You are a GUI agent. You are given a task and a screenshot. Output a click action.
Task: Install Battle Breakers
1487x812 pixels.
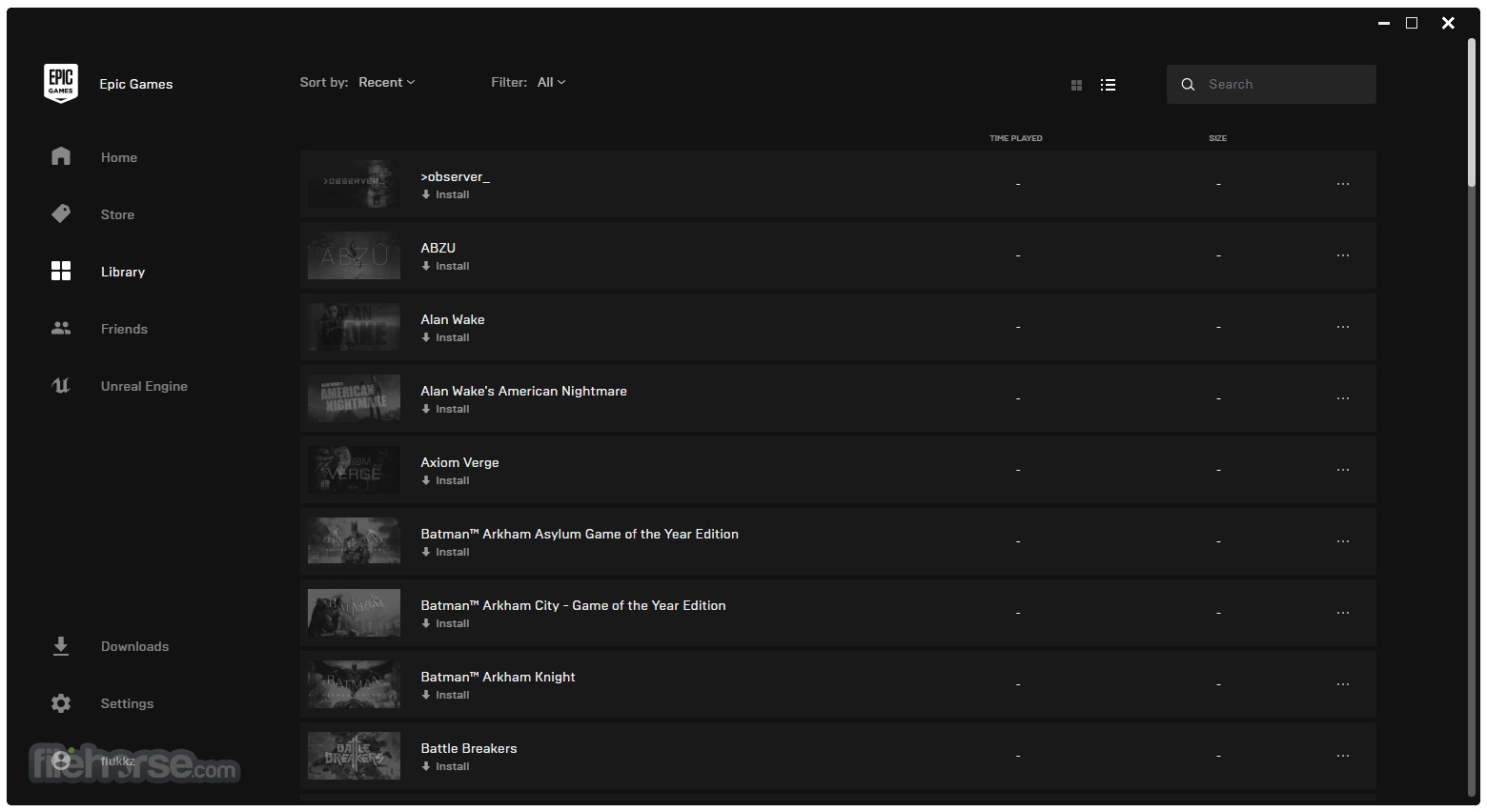click(445, 766)
